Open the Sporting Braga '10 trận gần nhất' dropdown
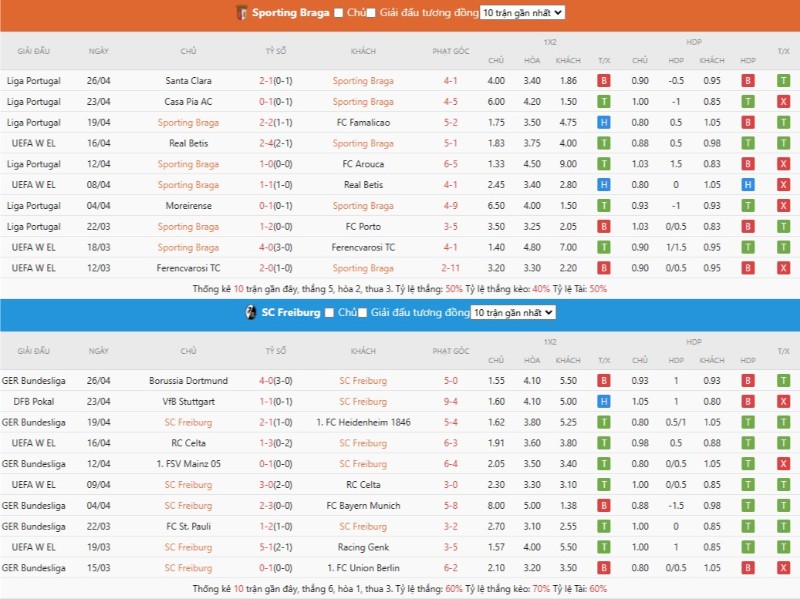 pyautogui.click(x=522, y=13)
